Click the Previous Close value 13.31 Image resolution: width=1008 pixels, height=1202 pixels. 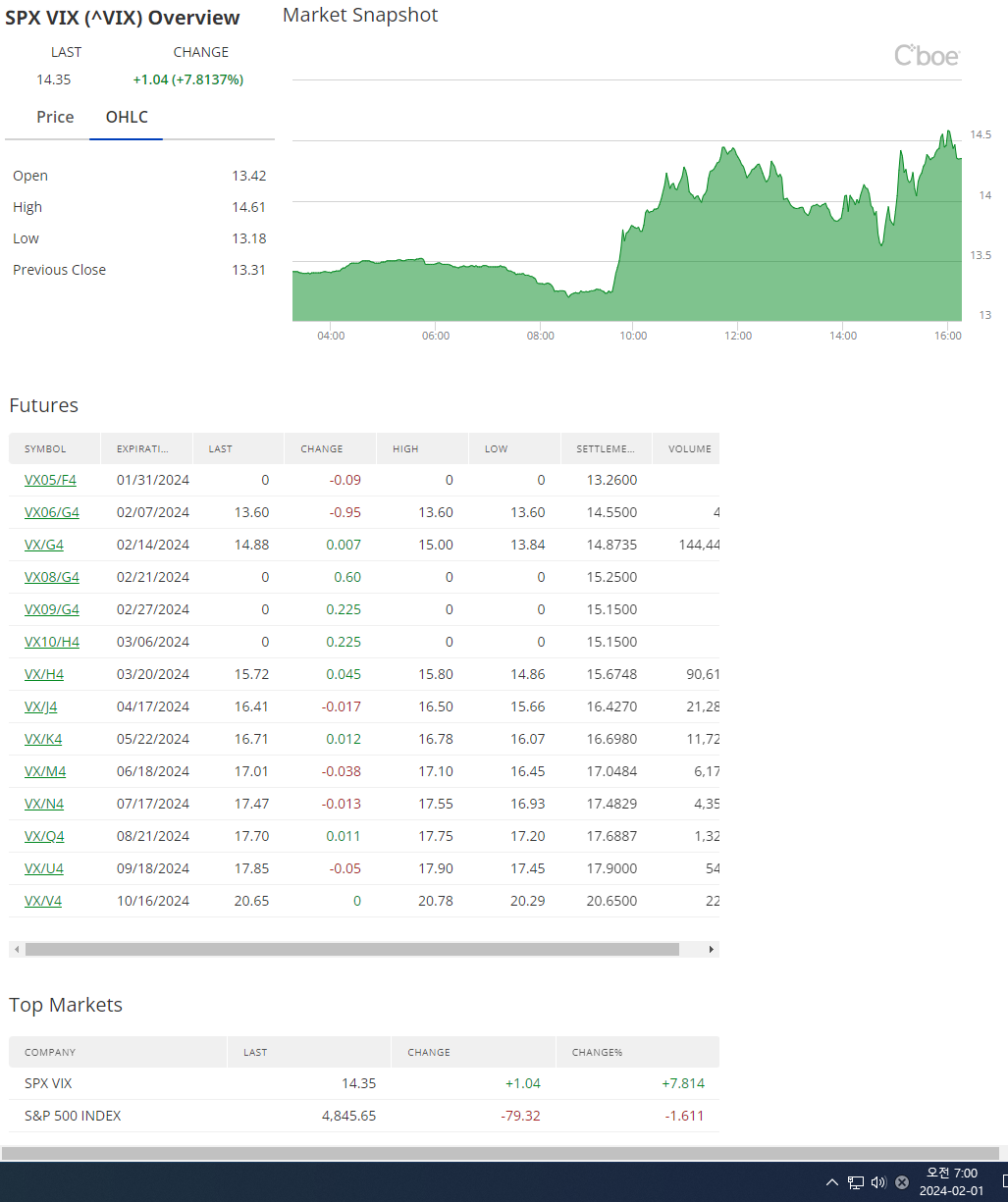coord(248,270)
